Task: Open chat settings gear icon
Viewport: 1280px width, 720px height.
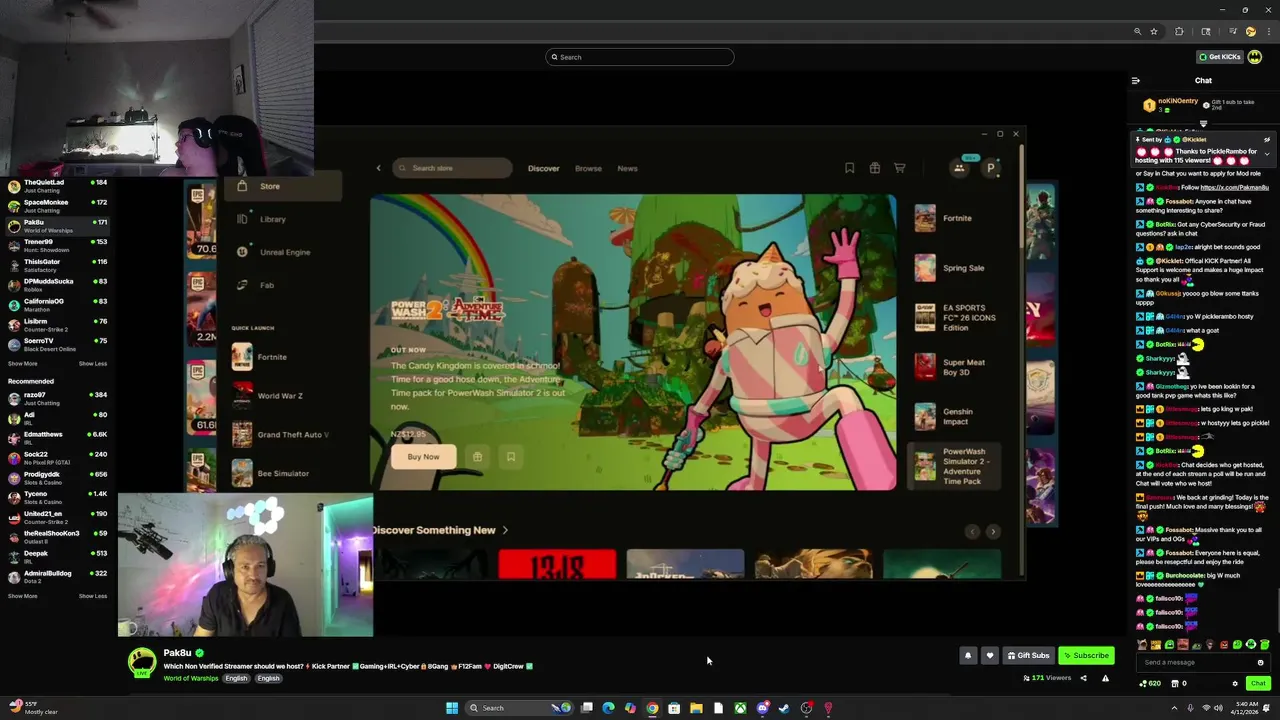Action: [1235, 684]
